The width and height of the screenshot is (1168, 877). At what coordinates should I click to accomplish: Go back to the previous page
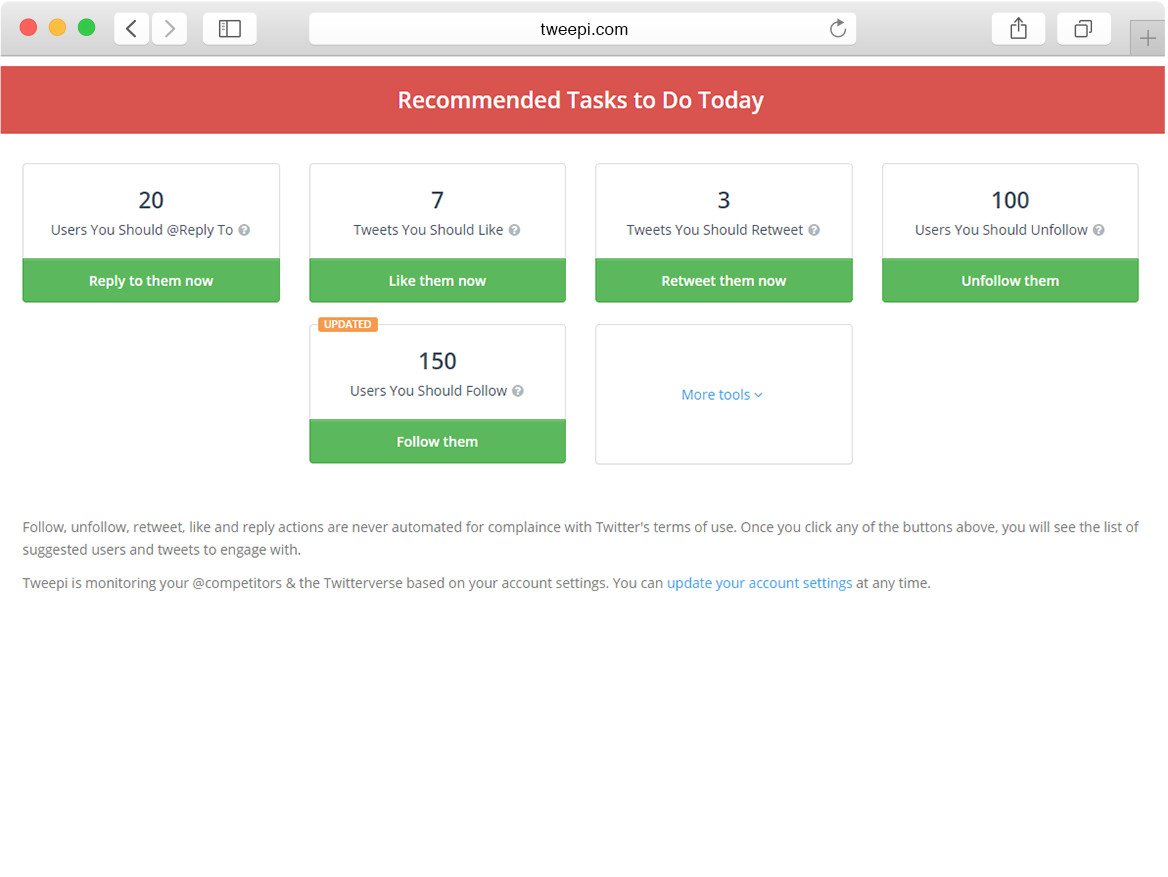(132, 29)
